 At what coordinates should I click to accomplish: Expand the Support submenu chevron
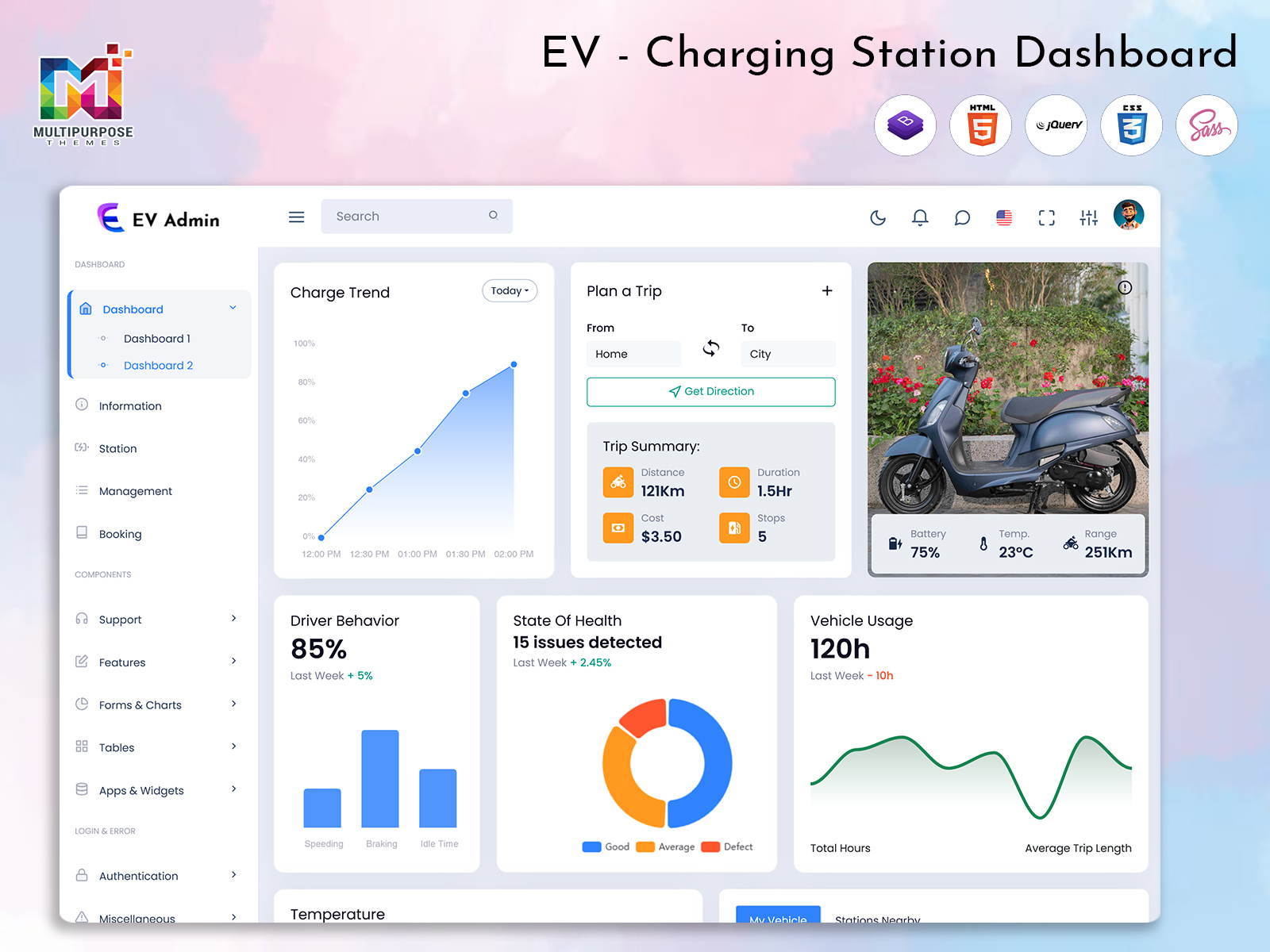coord(233,618)
